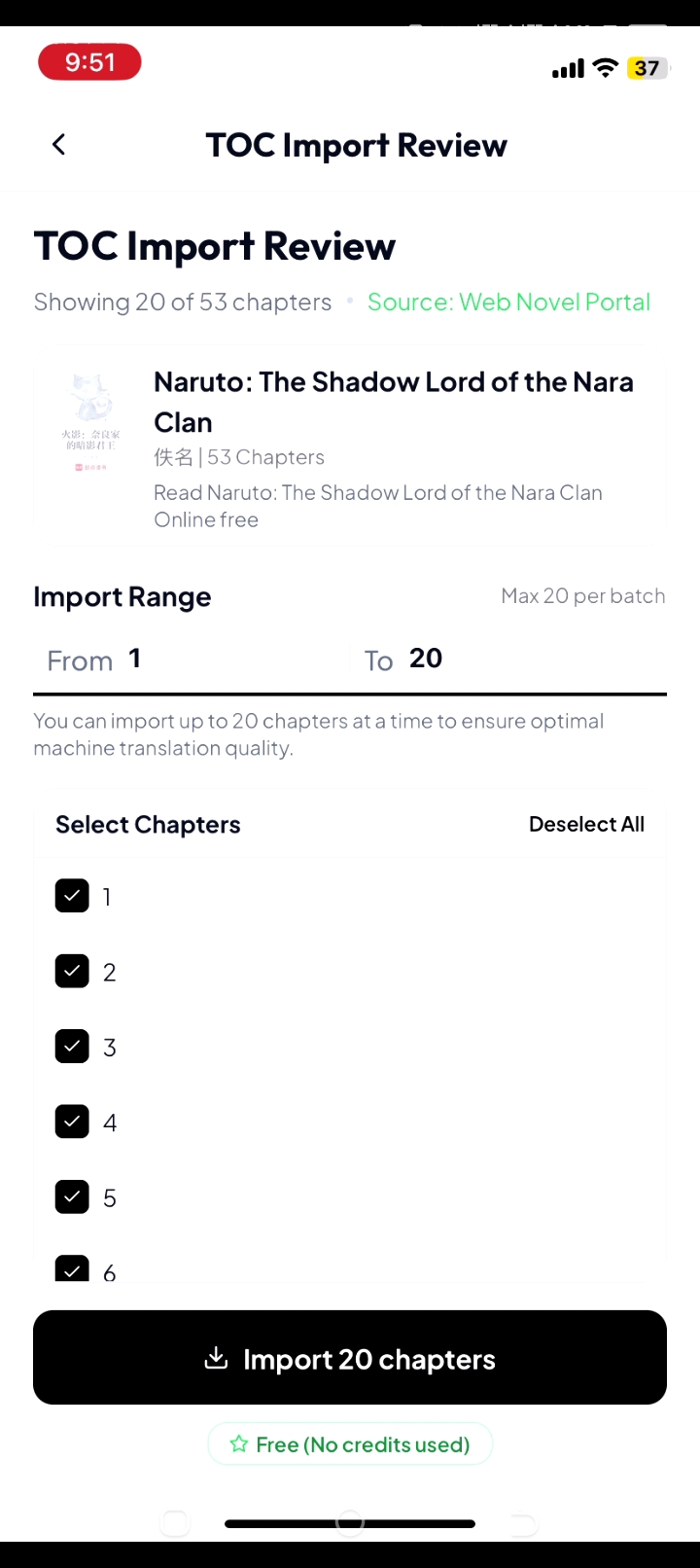Edit the To range field
Image resolution: width=700 pixels, height=1568 pixels.
(x=508, y=659)
